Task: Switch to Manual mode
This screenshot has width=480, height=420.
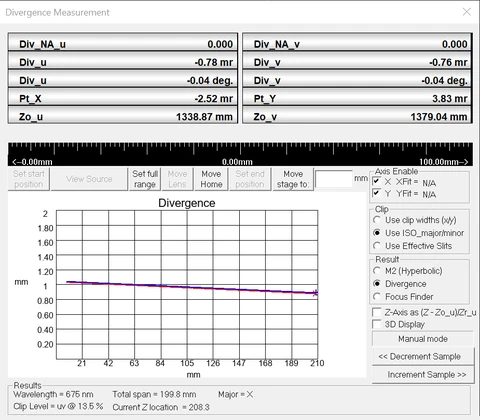Action: pos(423,339)
